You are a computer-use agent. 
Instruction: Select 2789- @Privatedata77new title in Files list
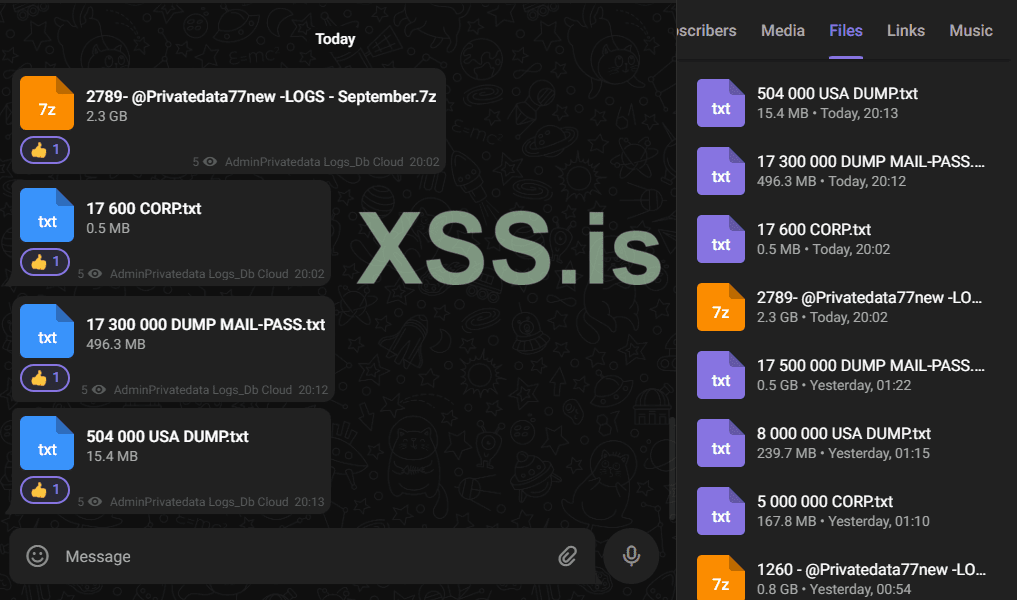(869, 298)
